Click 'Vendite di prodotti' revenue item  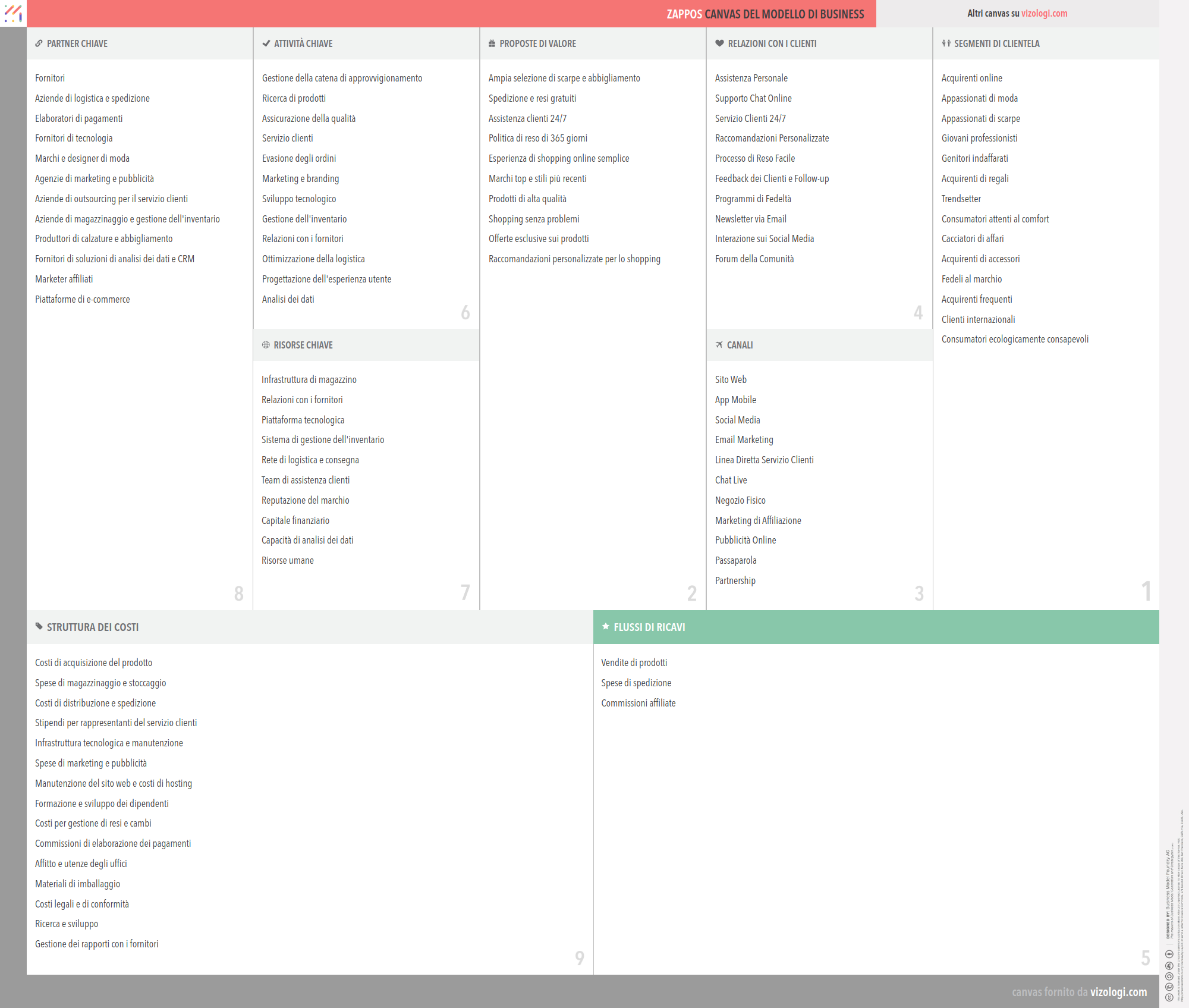click(x=633, y=662)
